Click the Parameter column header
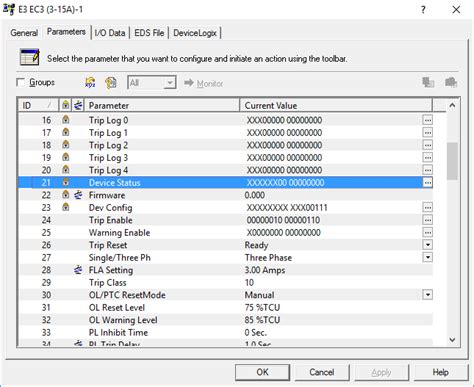The image size is (474, 387). tap(162, 105)
